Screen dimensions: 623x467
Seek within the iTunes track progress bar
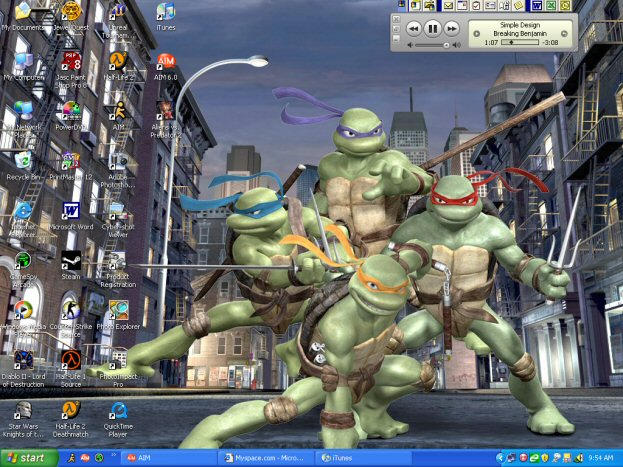pyautogui.click(x=520, y=42)
